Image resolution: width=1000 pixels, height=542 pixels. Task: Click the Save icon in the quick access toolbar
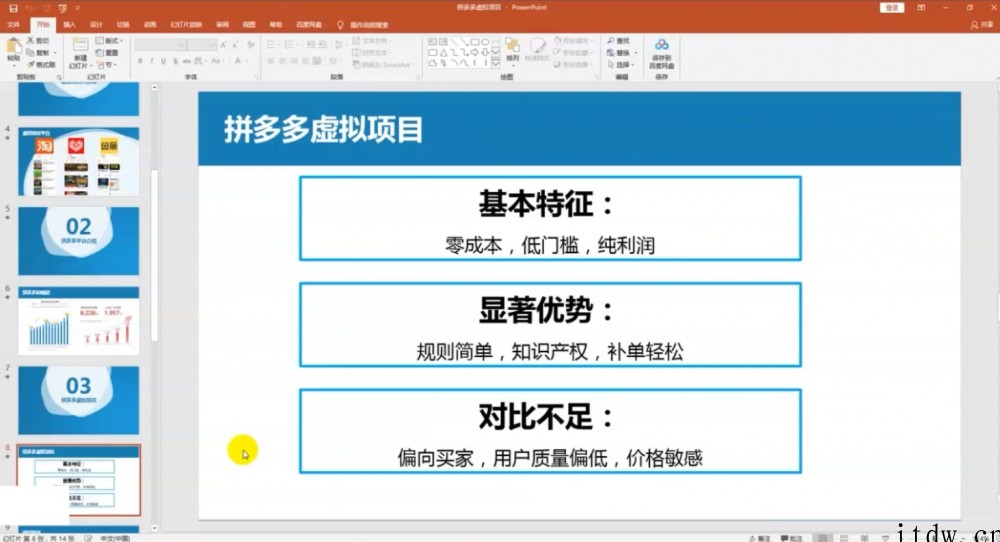pos(13,8)
